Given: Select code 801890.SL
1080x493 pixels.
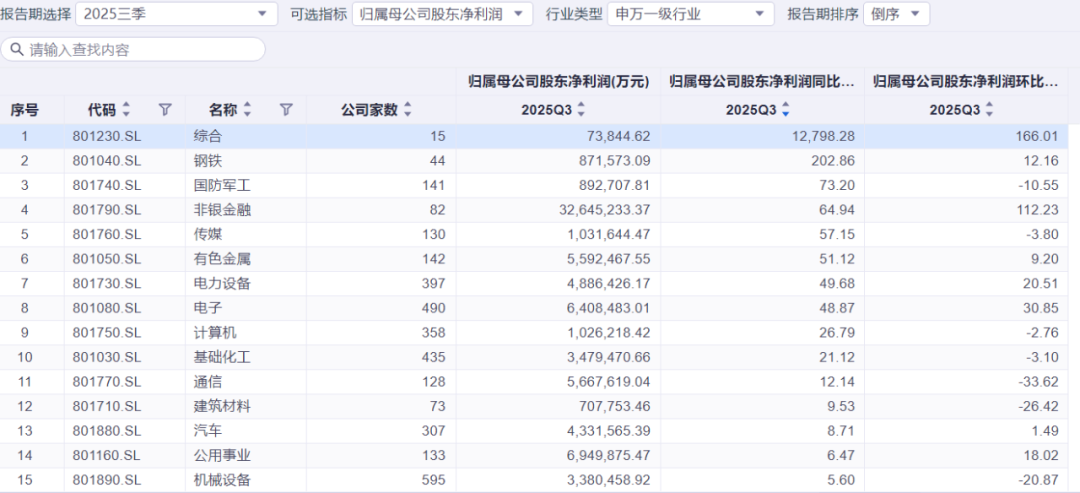Looking at the screenshot, I should coord(107,480).
